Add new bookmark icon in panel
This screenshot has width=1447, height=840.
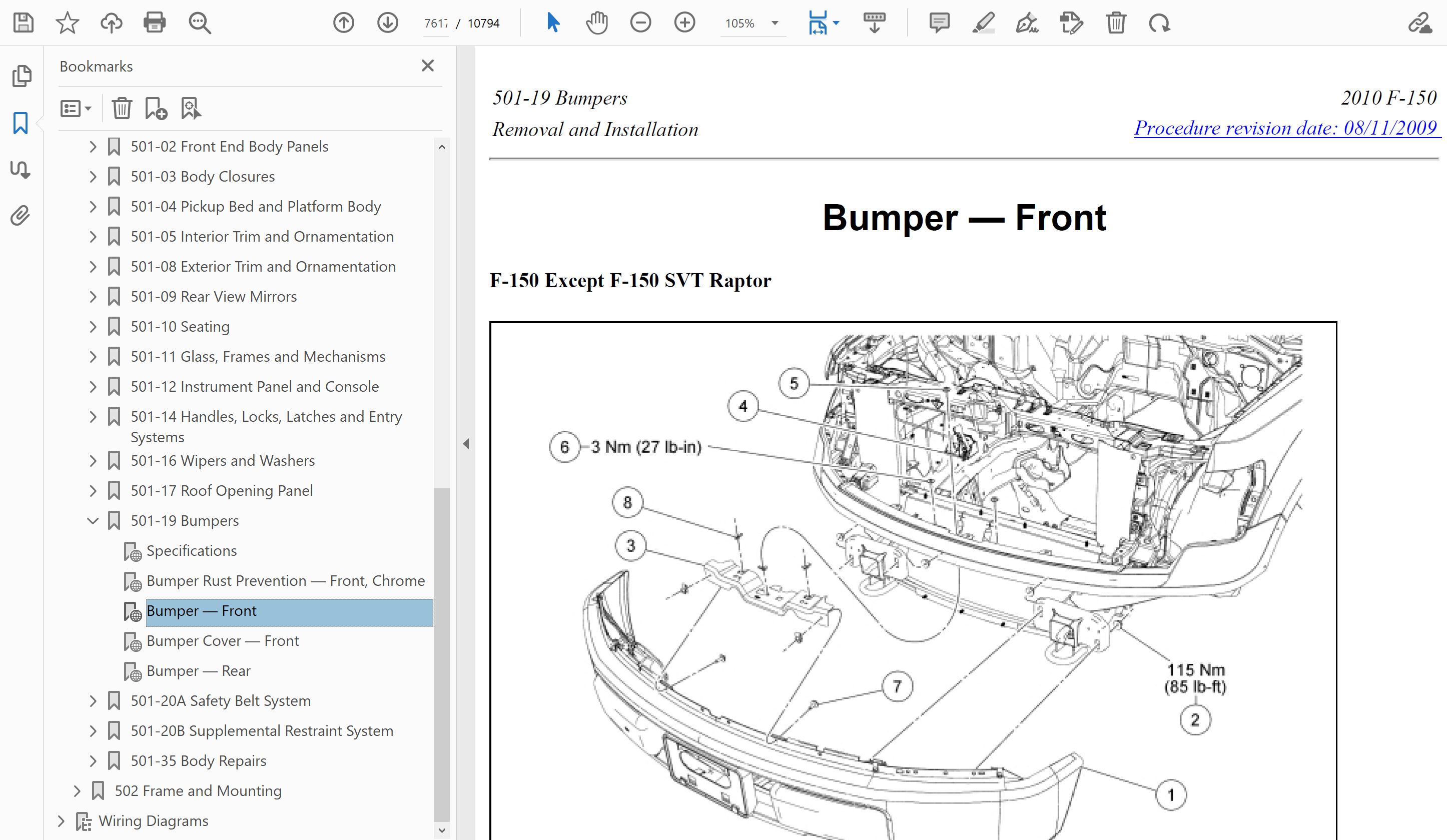156,108
